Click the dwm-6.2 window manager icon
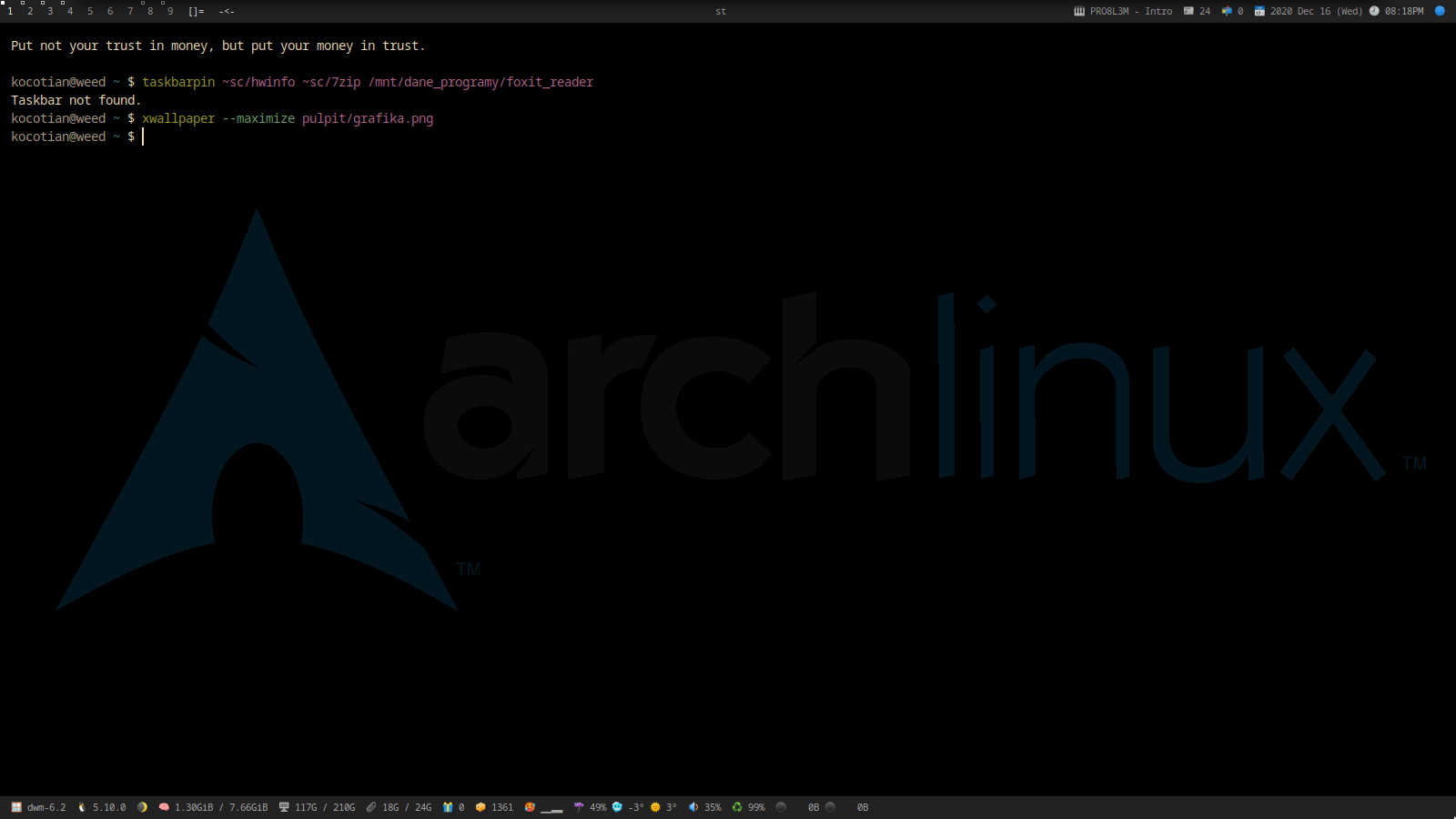1456x819 pixels. coord(16,807)
